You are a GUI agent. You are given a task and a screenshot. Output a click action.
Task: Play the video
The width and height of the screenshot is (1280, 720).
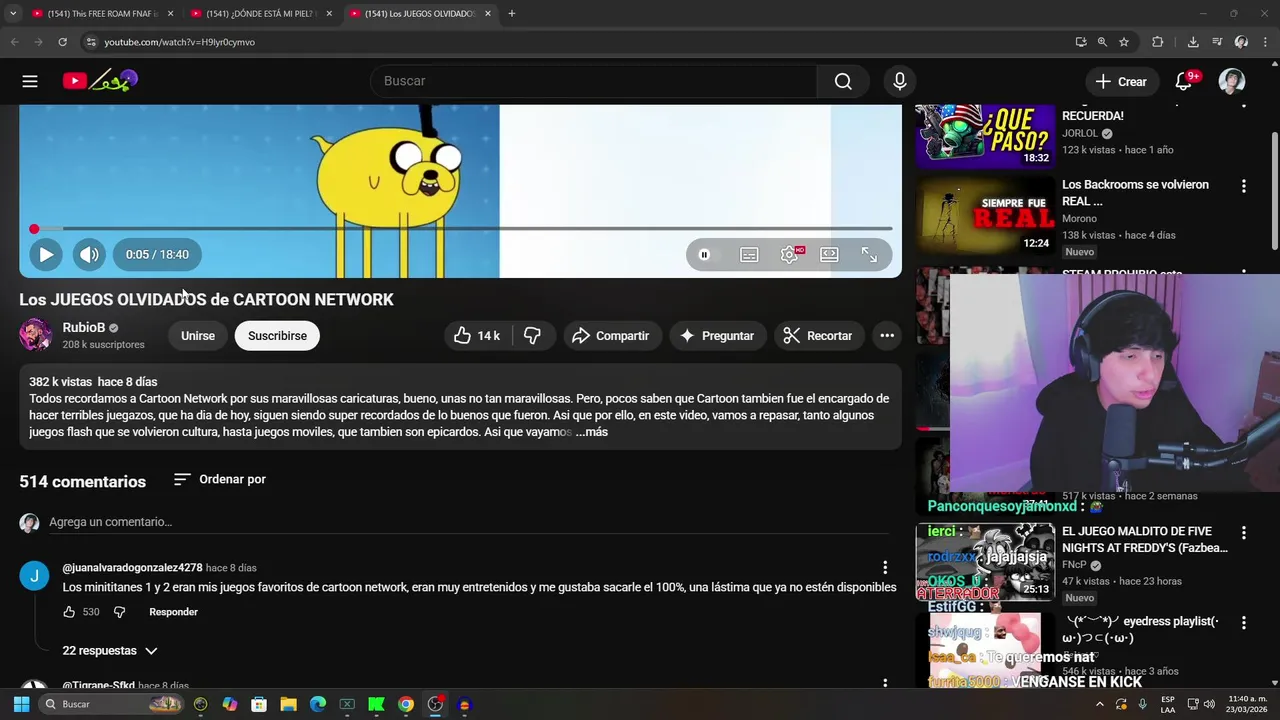pyautogui.click(x=46, y=254)
